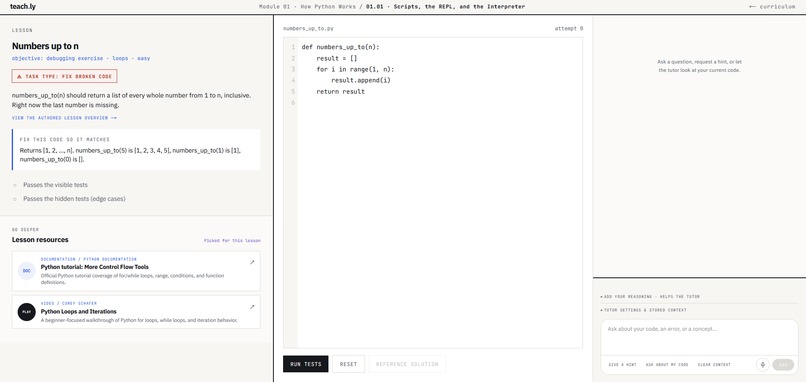Click the warning icon in Fix Broken Code badge
This screenshot has width=806, height=382.
click(x=19, y=76)
